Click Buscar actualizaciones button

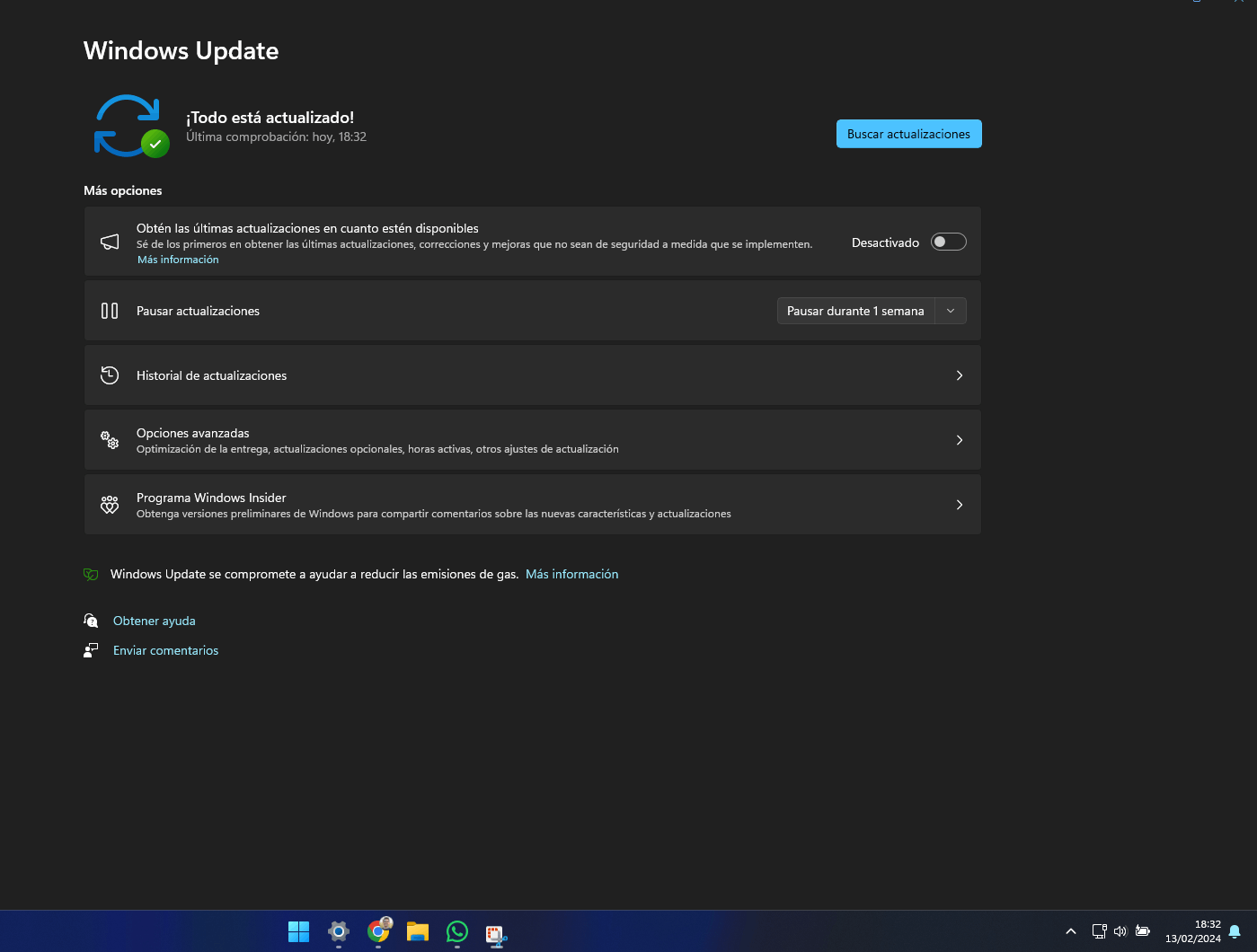click(909, 134)
